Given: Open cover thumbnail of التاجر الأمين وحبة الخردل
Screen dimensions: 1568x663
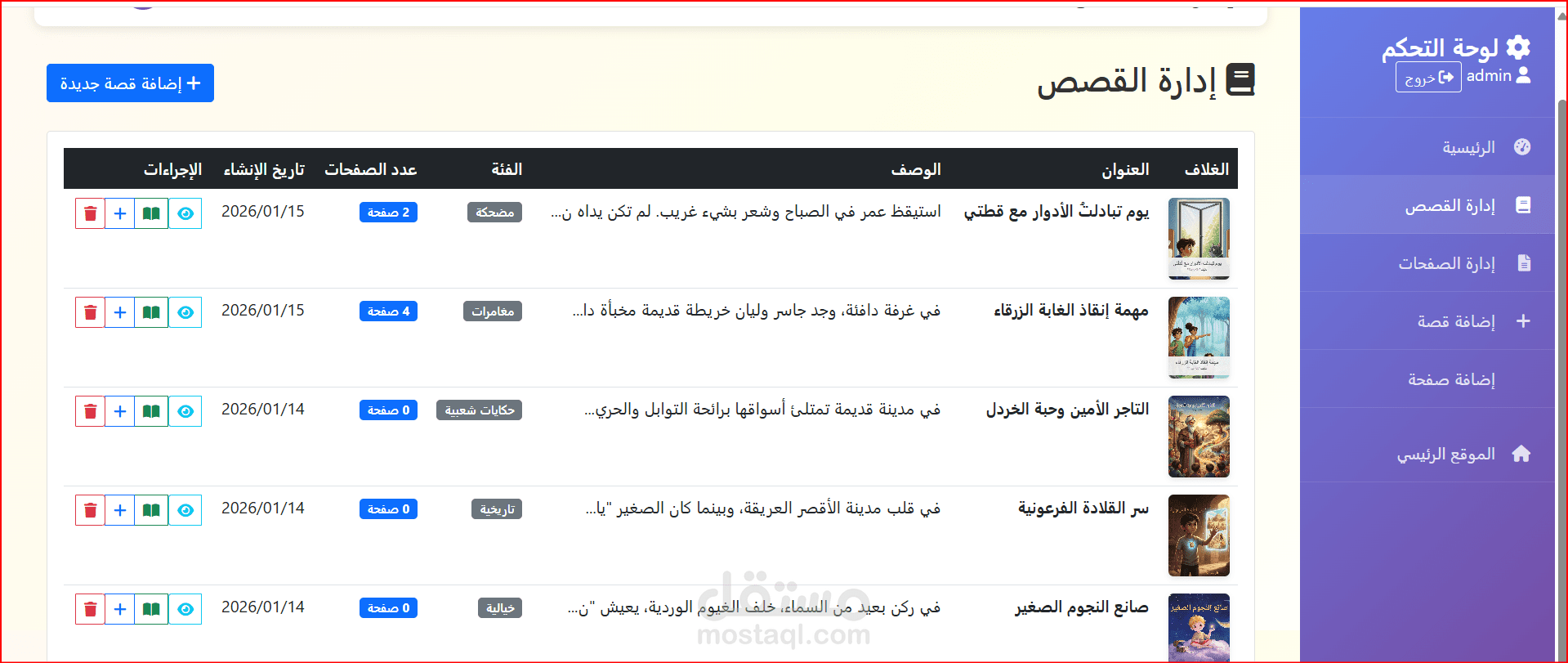Looking at the screenshot, I should pyautogui.click(x=1199, y=437).
